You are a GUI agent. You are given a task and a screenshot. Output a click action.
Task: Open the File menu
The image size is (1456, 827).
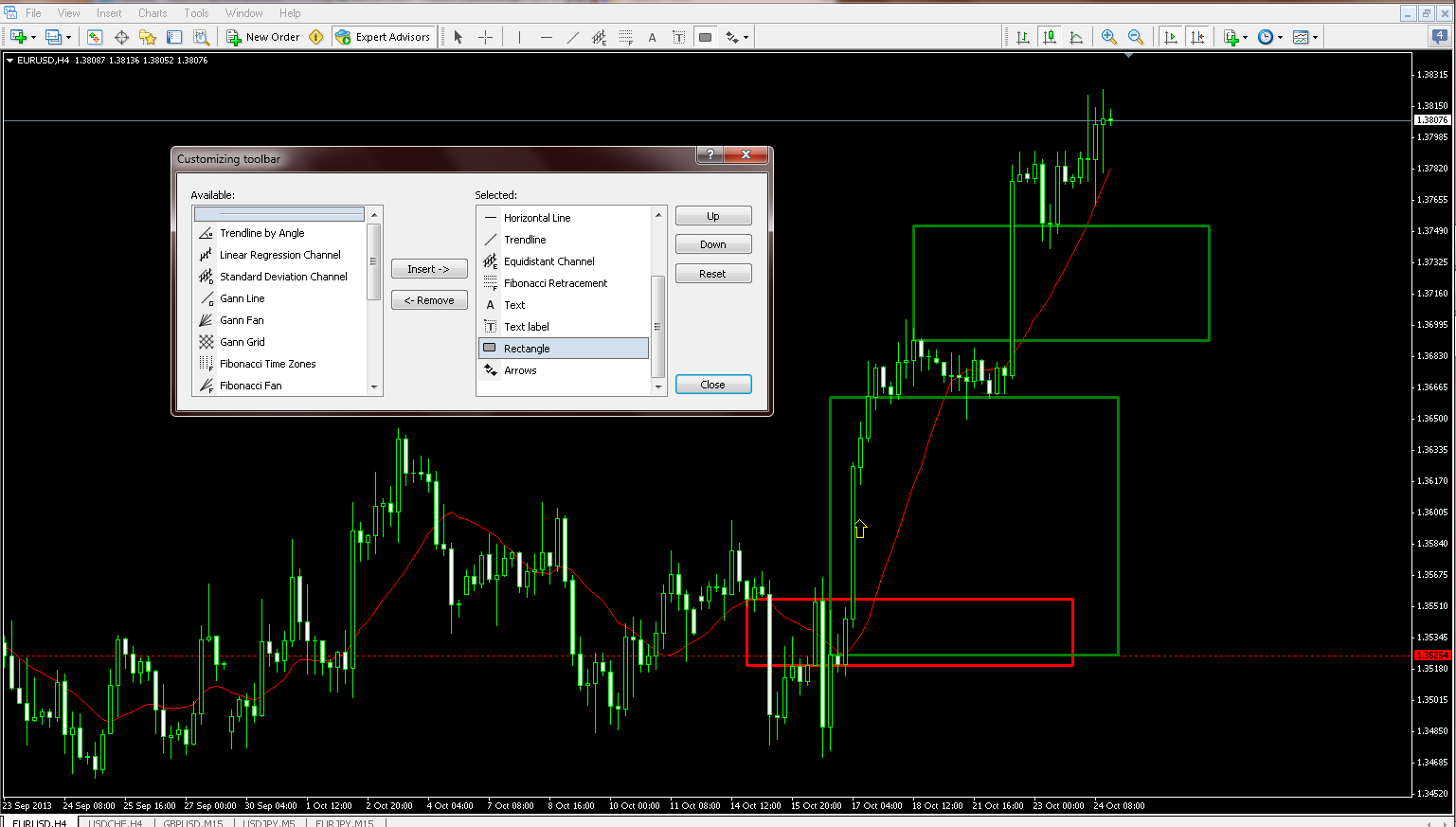click(33, 13)
